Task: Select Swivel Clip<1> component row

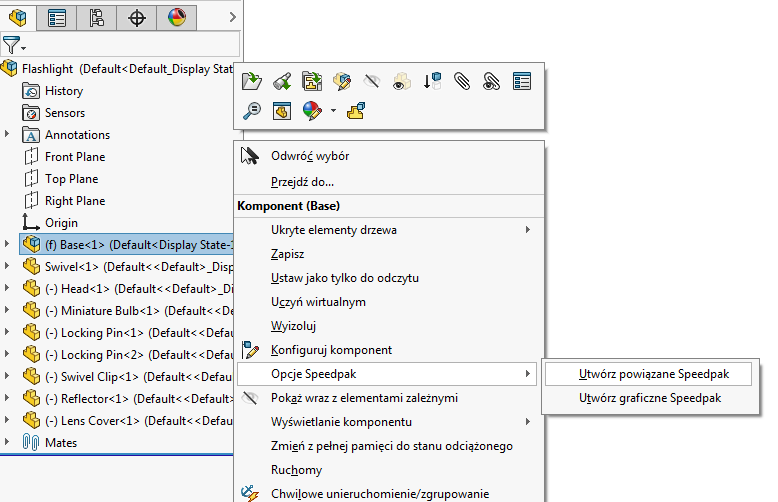Action: click(127, 376)
